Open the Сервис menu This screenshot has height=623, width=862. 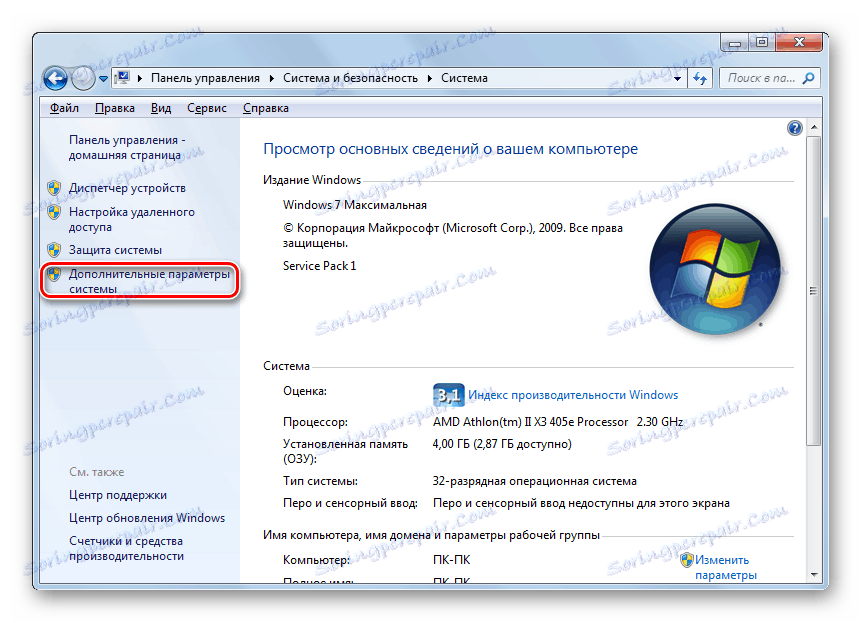pyautogui.click(x=207, y=108)
